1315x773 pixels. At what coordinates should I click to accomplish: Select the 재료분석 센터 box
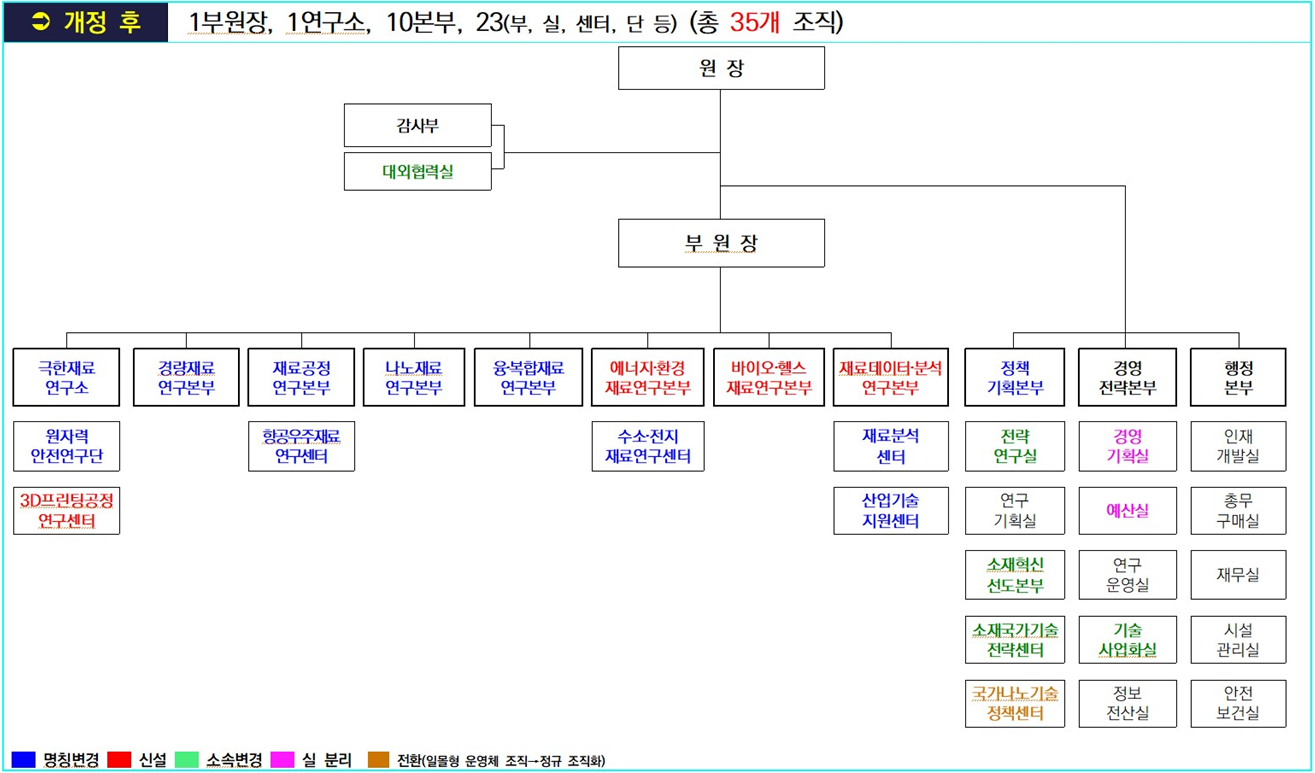890,446
